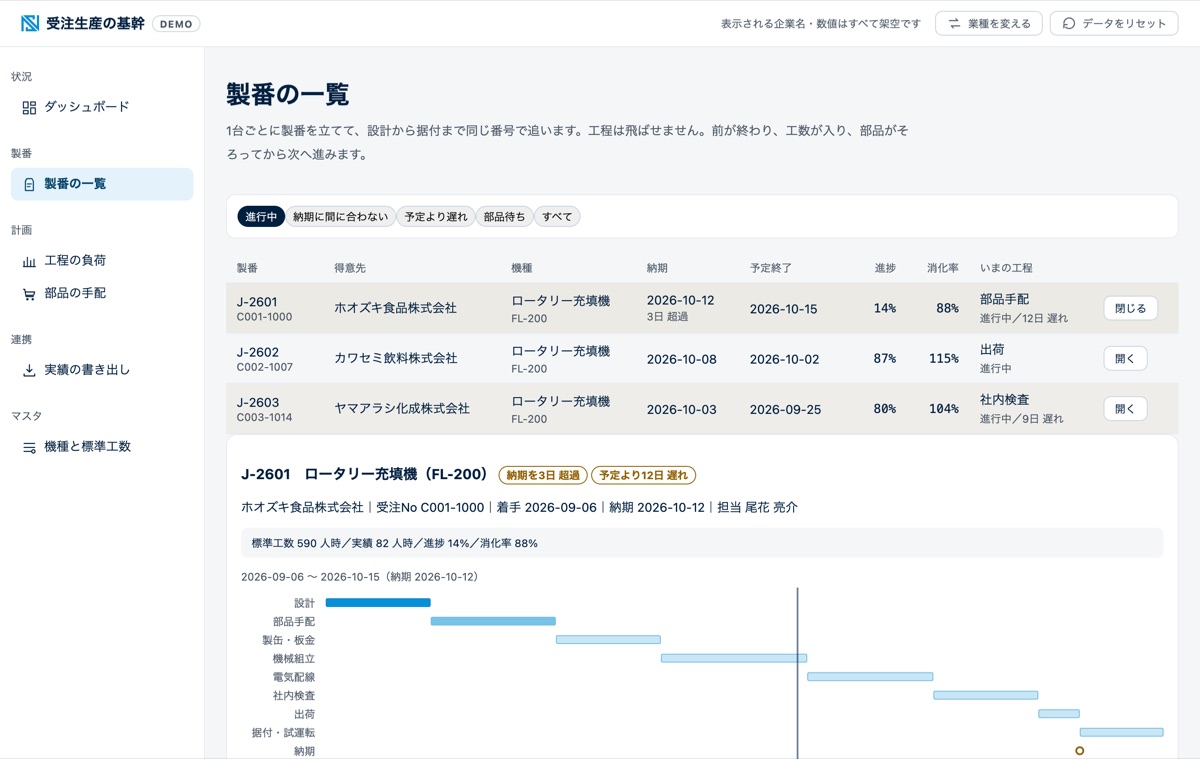The image size is (1200, 759).
Task: Click J-2601 order number cell
Action: [257, 302]
